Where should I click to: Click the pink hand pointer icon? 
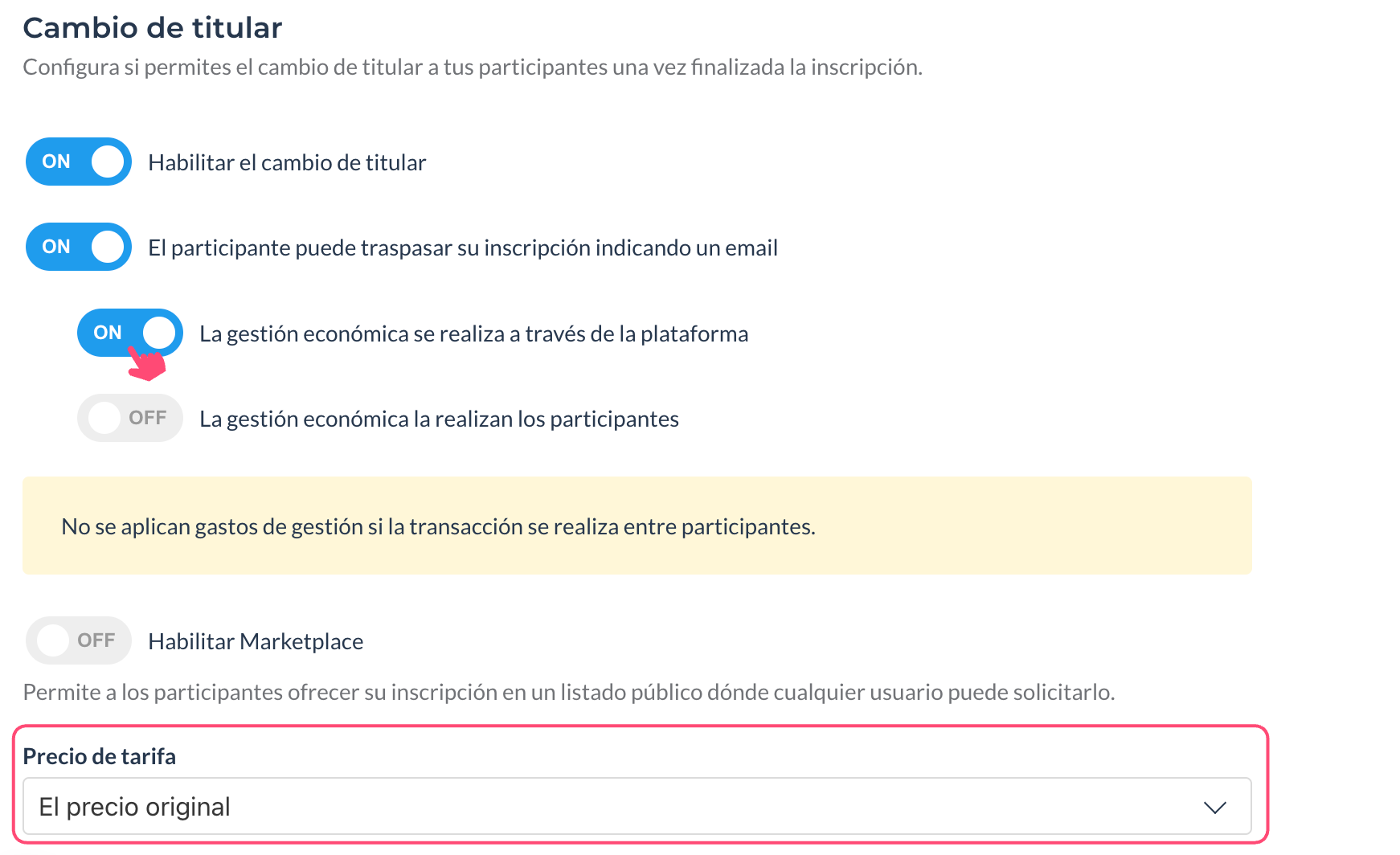pyautogui.click(x=147, y=364)
